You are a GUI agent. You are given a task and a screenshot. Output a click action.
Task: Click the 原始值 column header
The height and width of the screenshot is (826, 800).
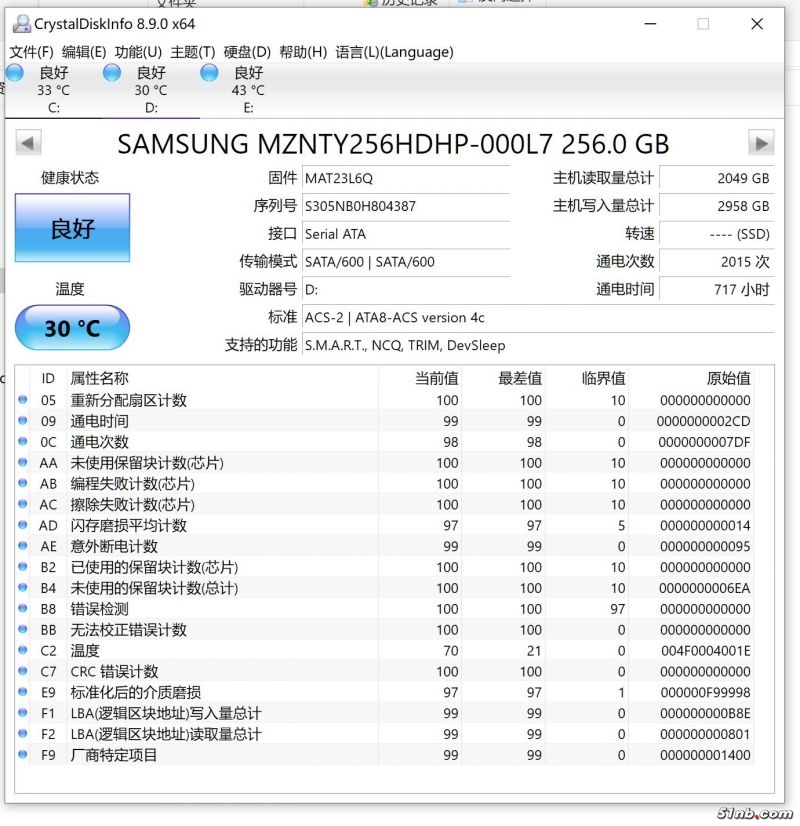point(728,378)
